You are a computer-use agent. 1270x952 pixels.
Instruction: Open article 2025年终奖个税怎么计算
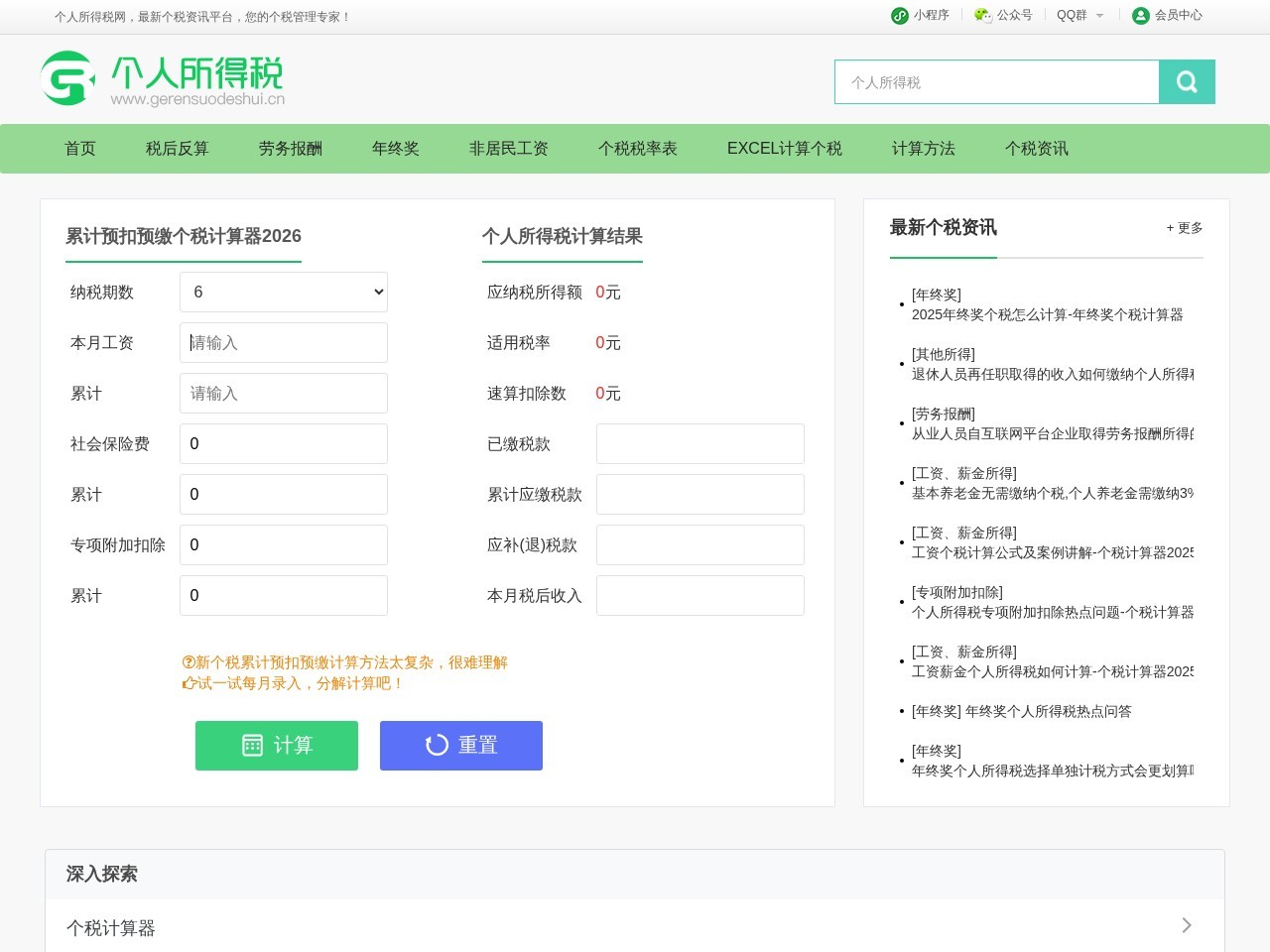click(1047, 314)
